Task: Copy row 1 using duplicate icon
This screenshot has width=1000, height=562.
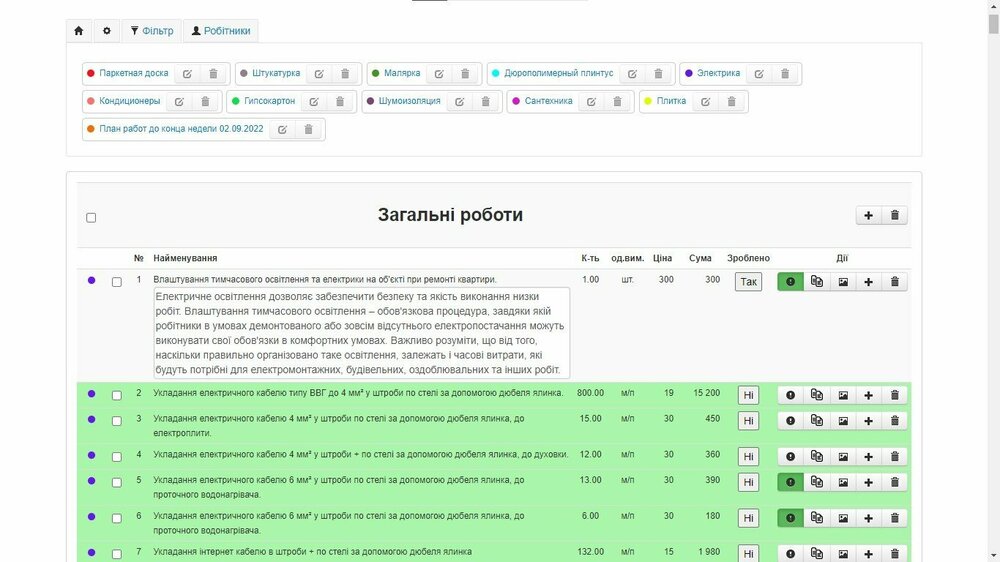Action: point(817,282)
